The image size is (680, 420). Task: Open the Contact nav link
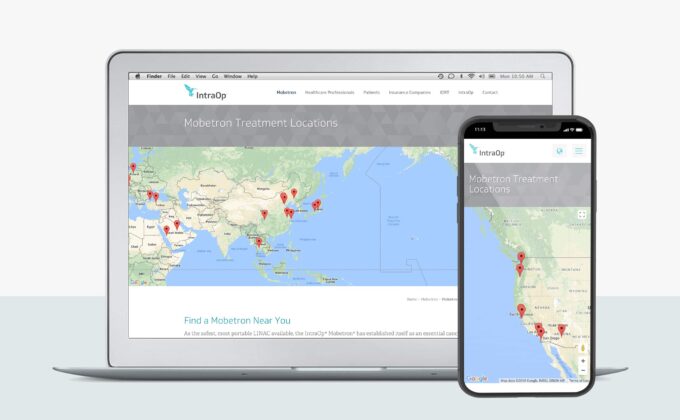490,92
